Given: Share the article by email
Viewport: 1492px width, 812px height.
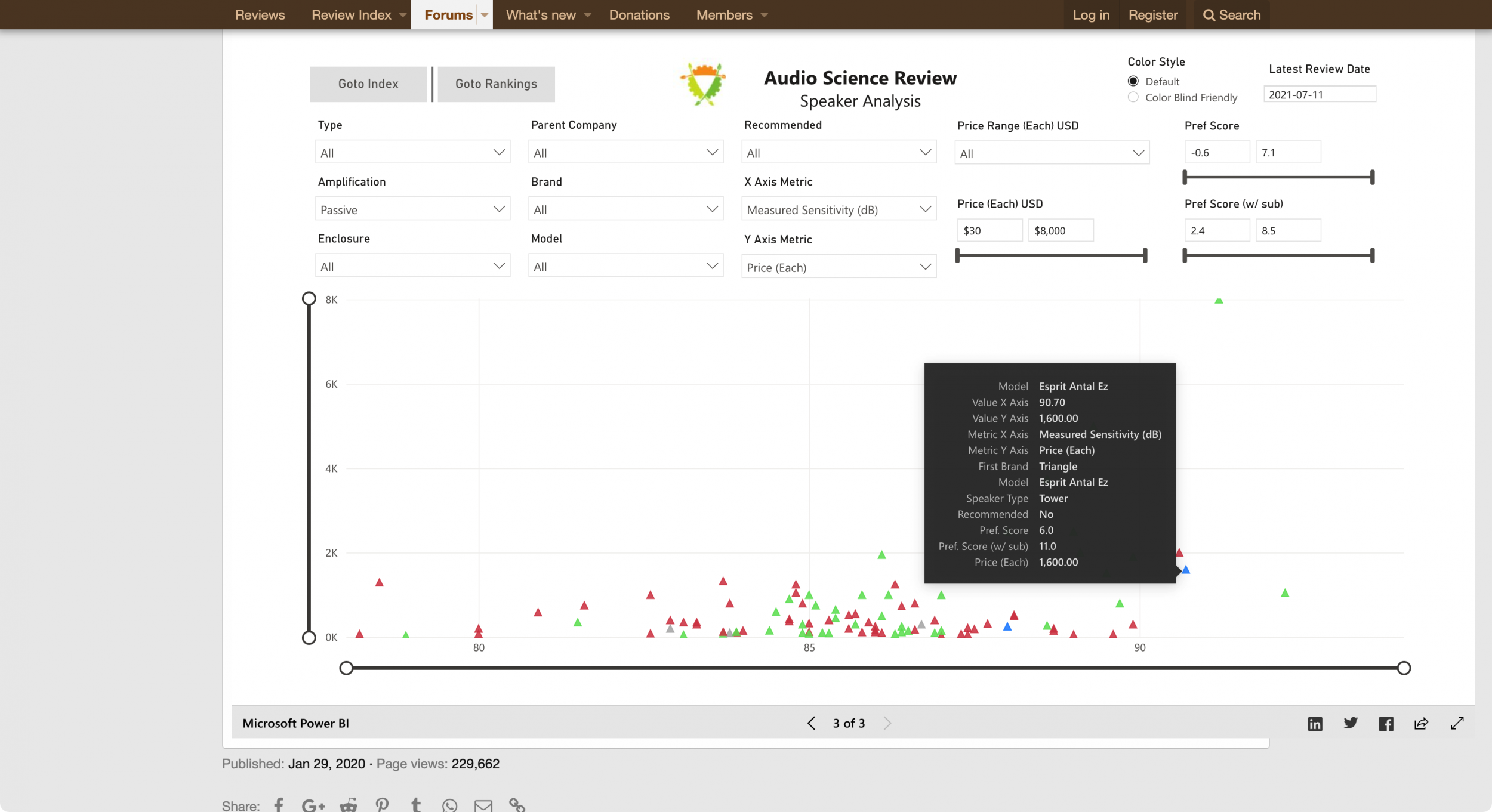Looking at the screenshot, I should [483, 805].
